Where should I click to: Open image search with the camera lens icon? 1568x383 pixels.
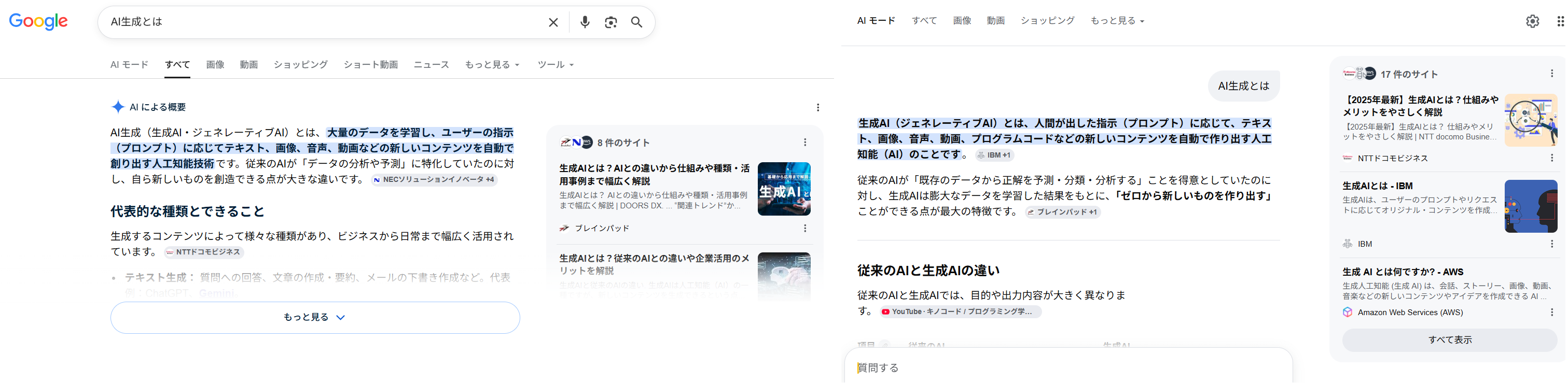click(610, 22)
